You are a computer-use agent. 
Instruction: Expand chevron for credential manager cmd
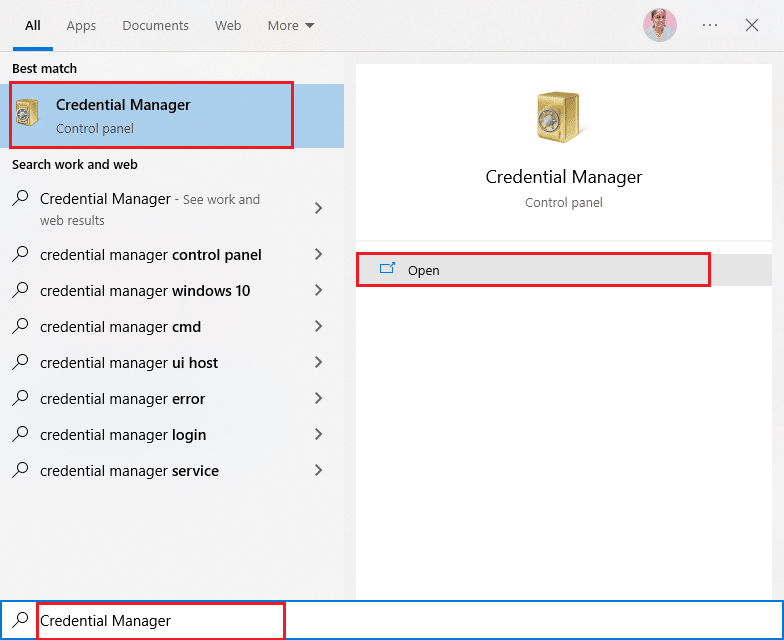tap(318, 326)
